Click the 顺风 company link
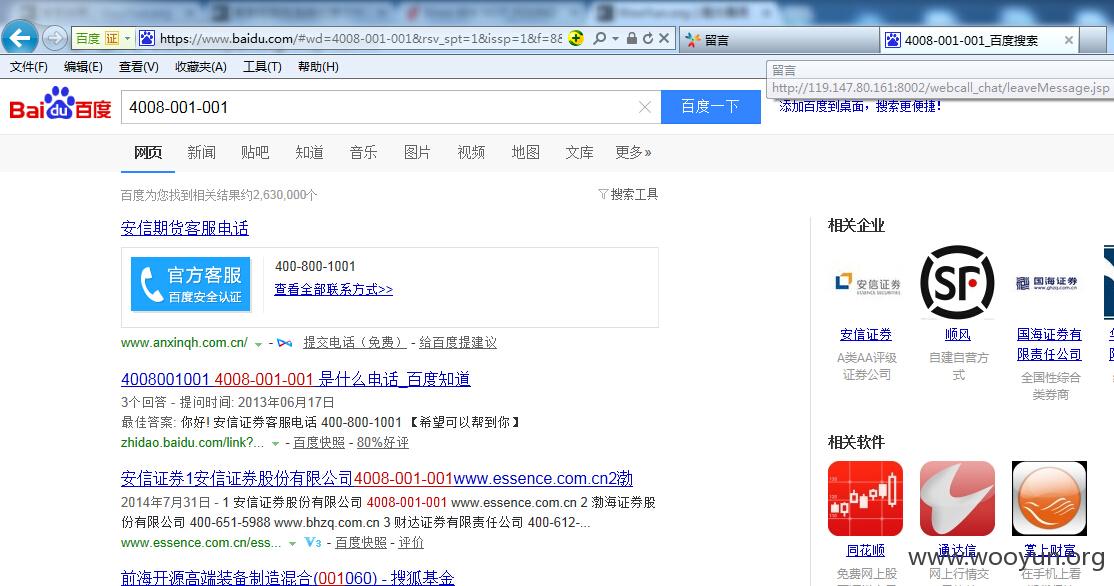 tap(958, 335)
